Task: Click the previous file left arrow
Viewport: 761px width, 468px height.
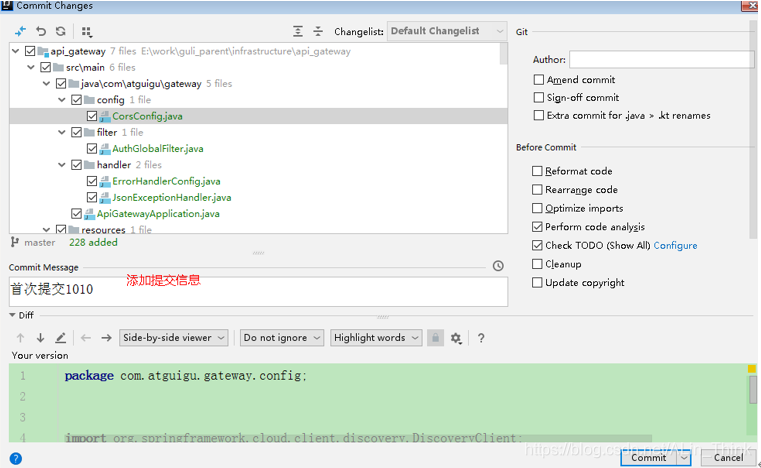Action: click(x=86, y=337)
